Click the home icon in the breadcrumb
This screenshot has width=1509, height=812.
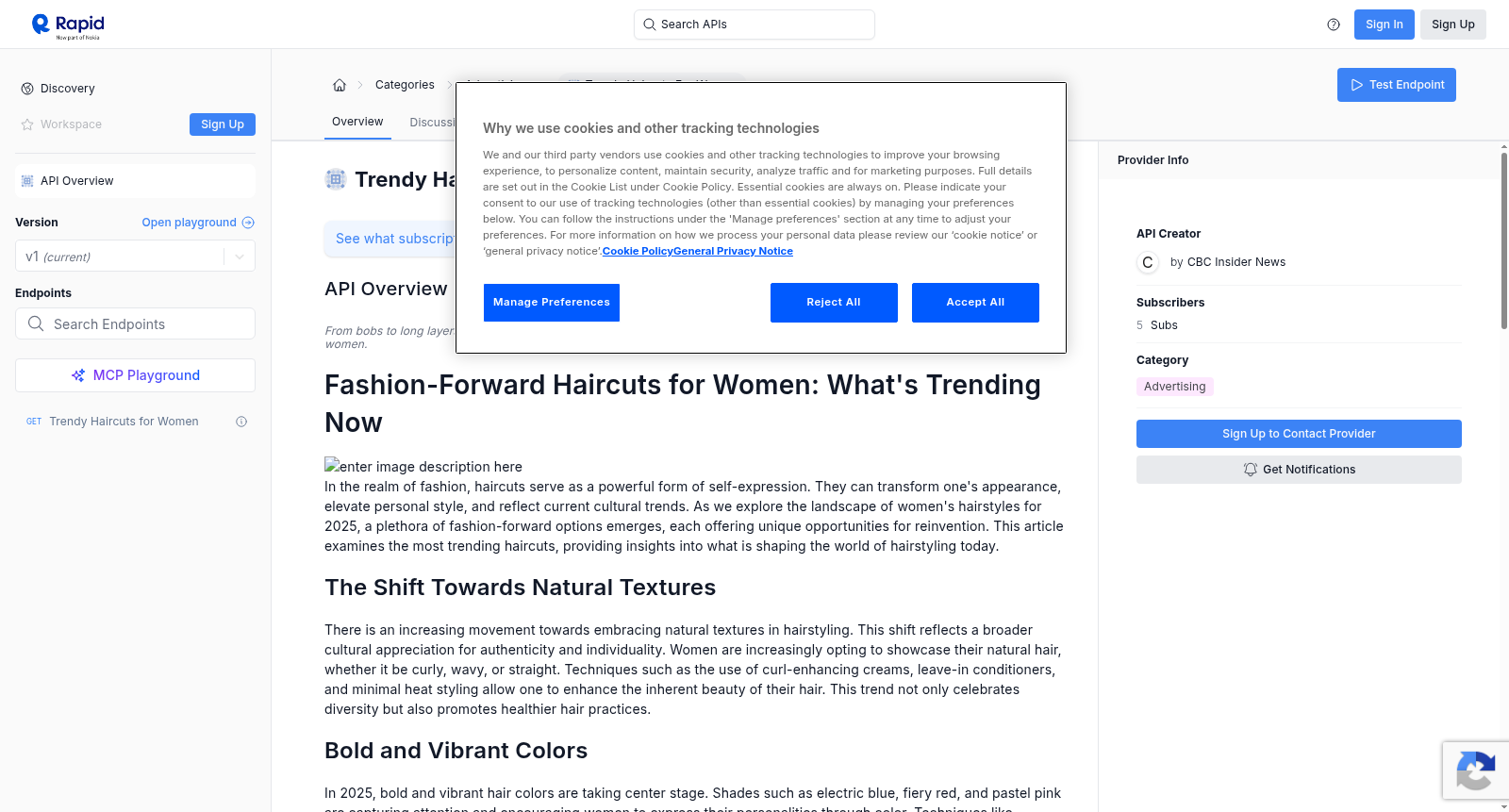click(x=340, y=85)
